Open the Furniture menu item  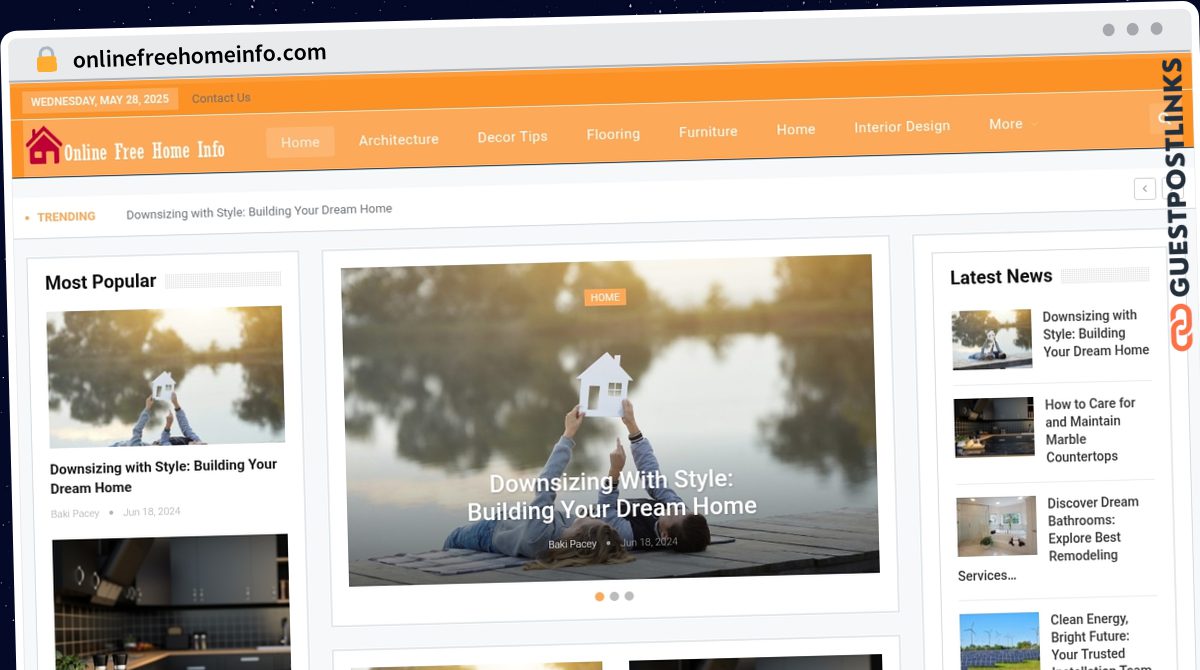(708, 131)
